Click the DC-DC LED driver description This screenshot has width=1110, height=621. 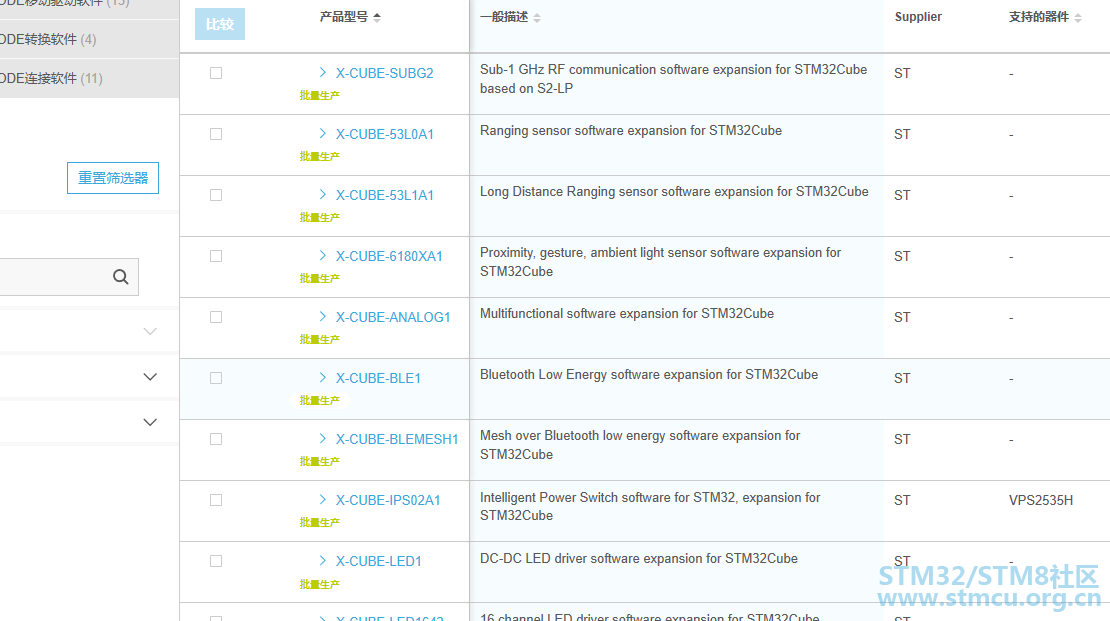click(639, 559)
